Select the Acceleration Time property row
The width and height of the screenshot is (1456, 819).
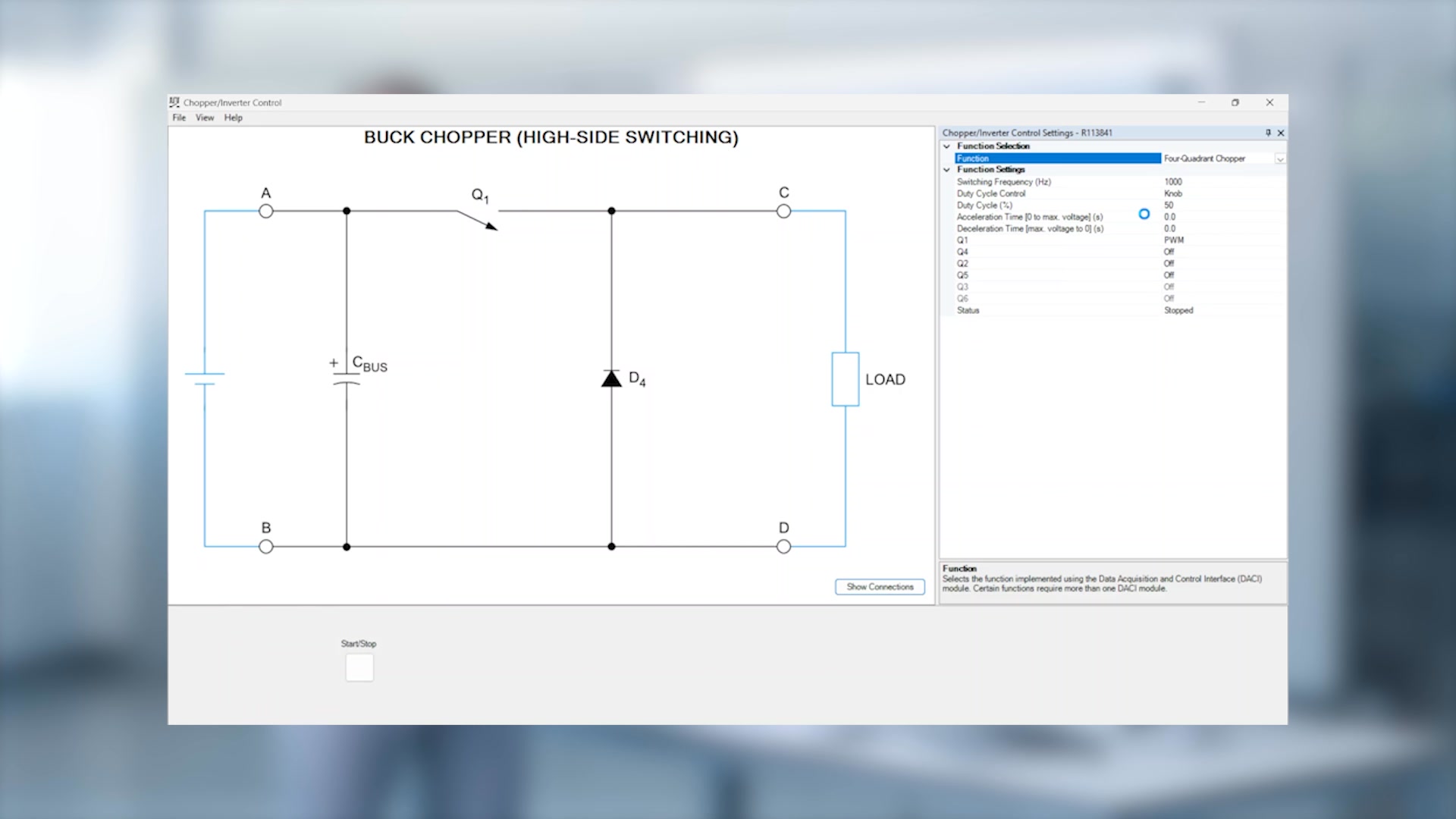pyautogui.click(x=1119, y=217)
